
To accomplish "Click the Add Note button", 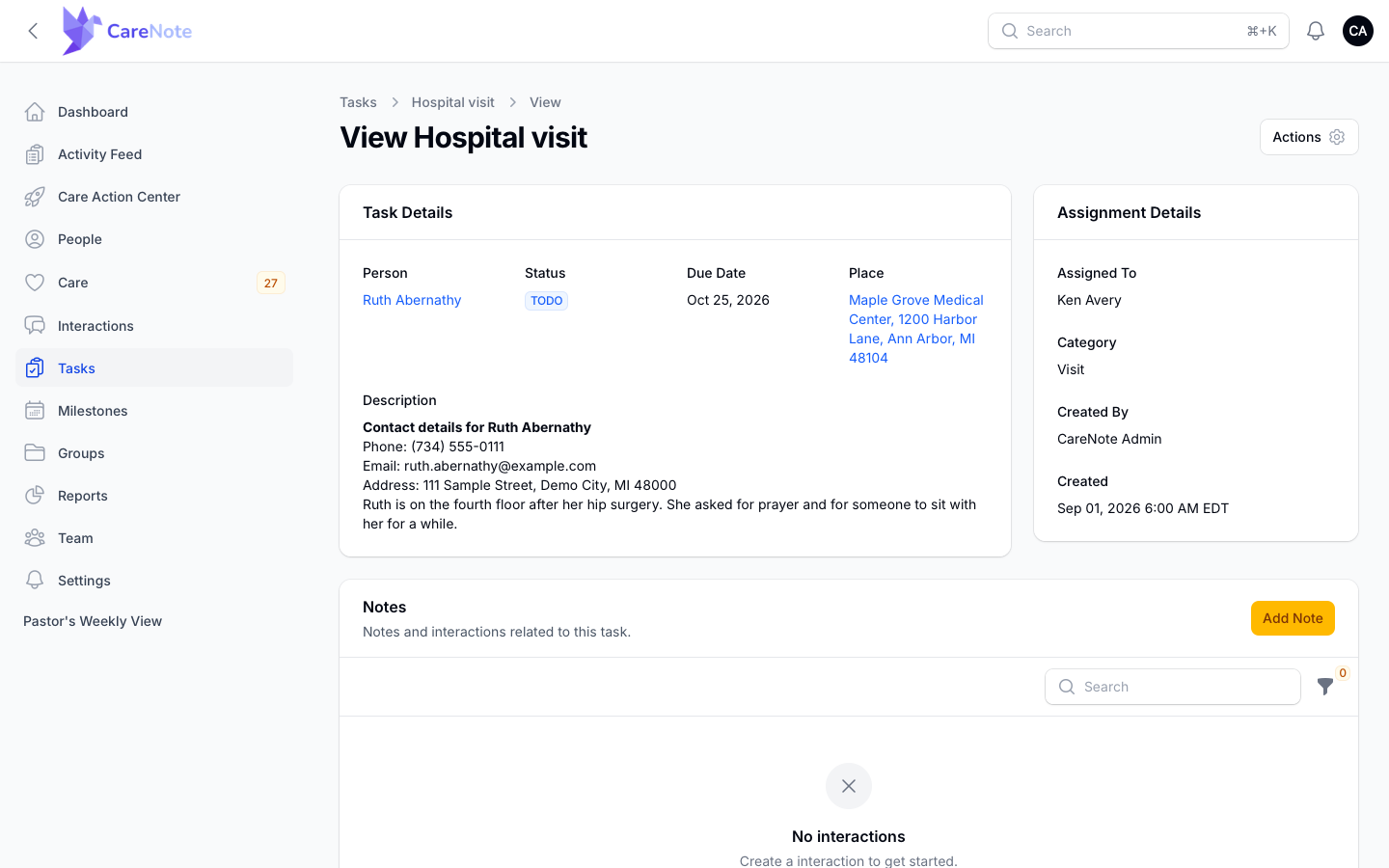I will (1293, 618).
